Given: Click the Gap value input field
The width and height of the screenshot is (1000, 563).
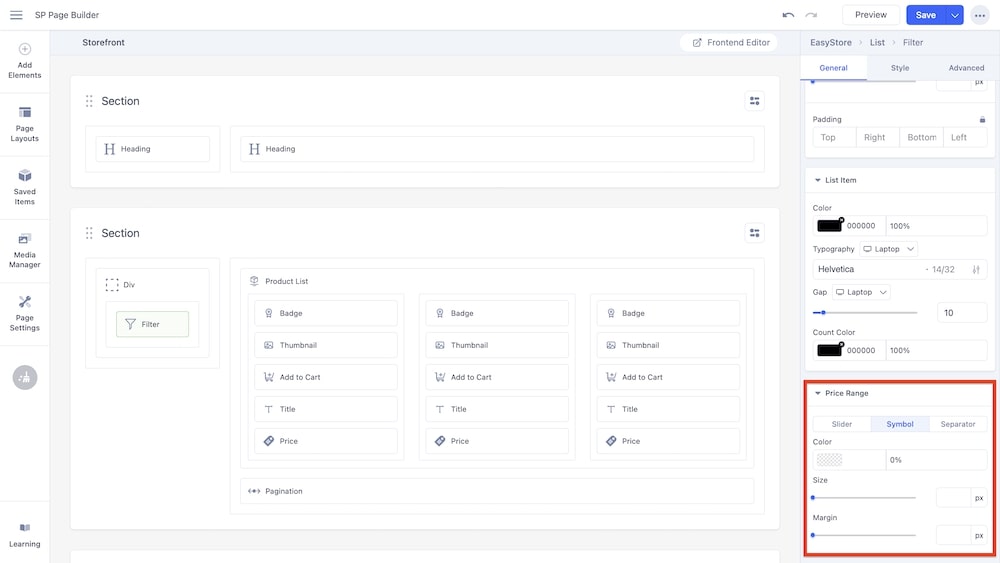Looking at the screenshot, I should (961, 313).
